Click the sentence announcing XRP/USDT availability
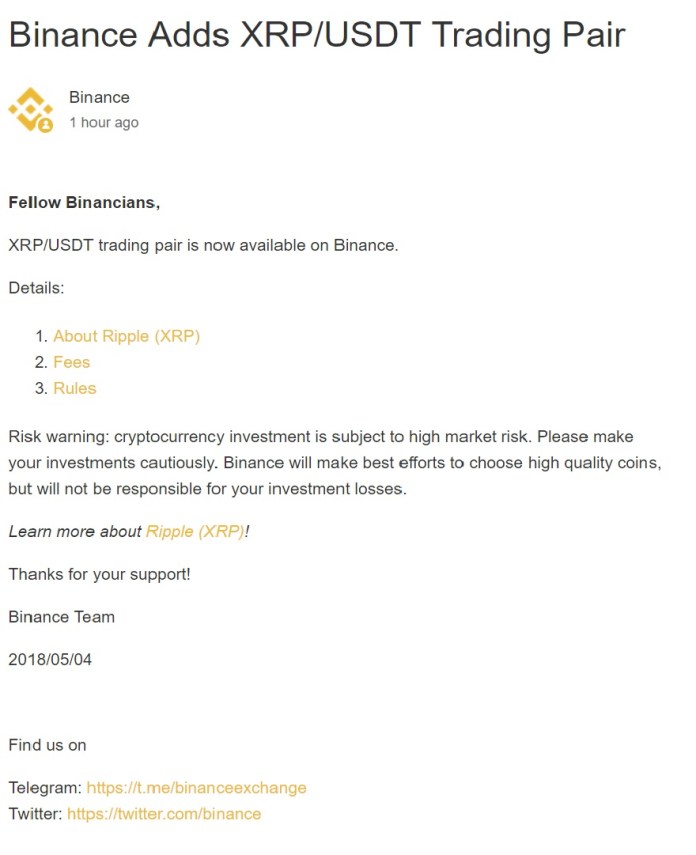This screenshot has height=855, width=696. click(x=203, y=245)
